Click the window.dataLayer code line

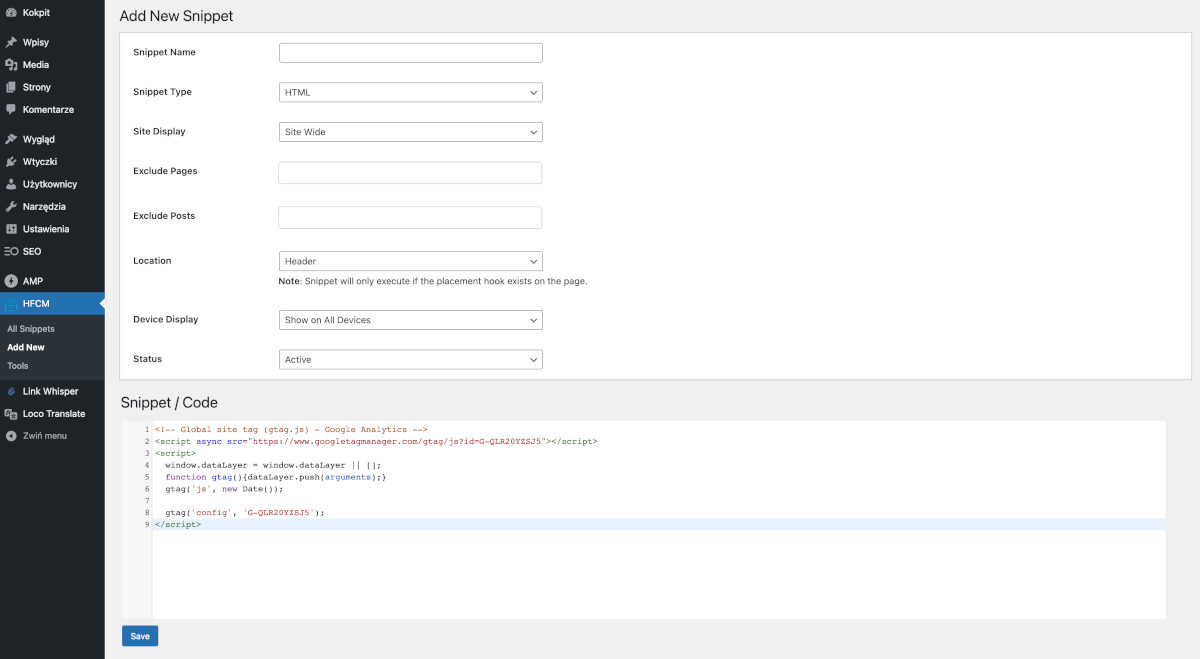[x=273, y=465]
